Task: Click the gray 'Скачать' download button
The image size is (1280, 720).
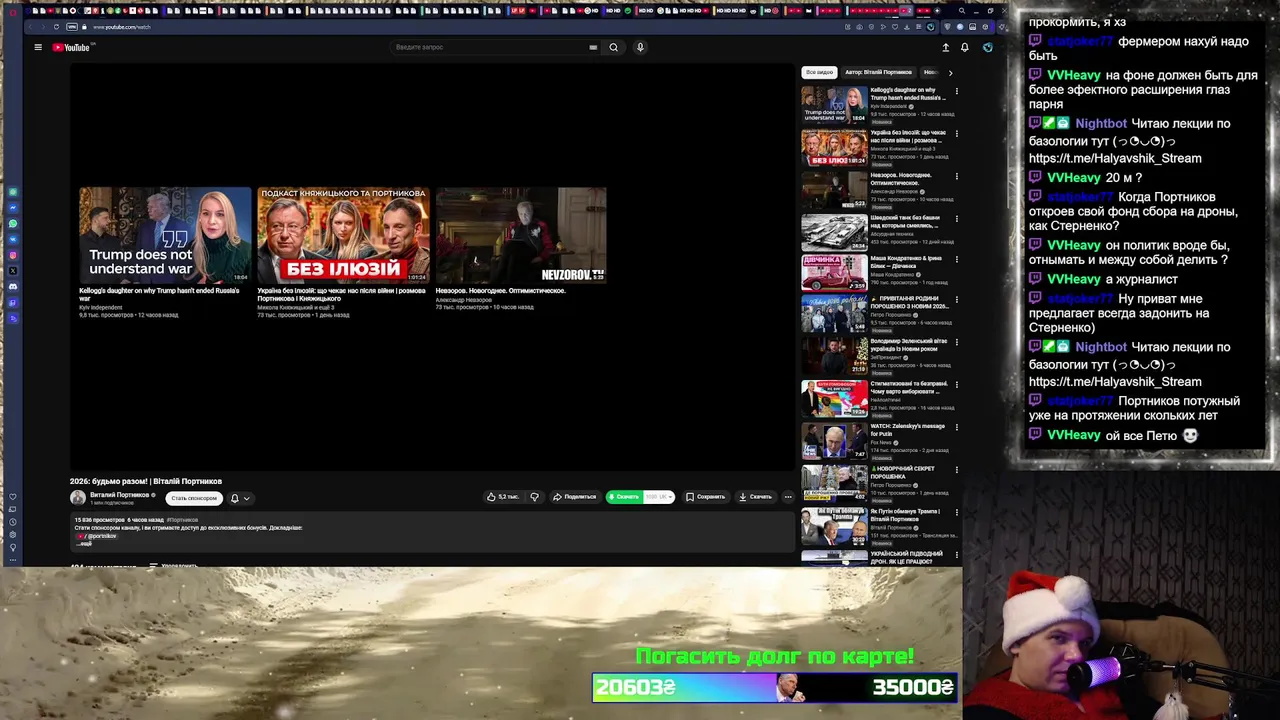Action: coord(755,496)
